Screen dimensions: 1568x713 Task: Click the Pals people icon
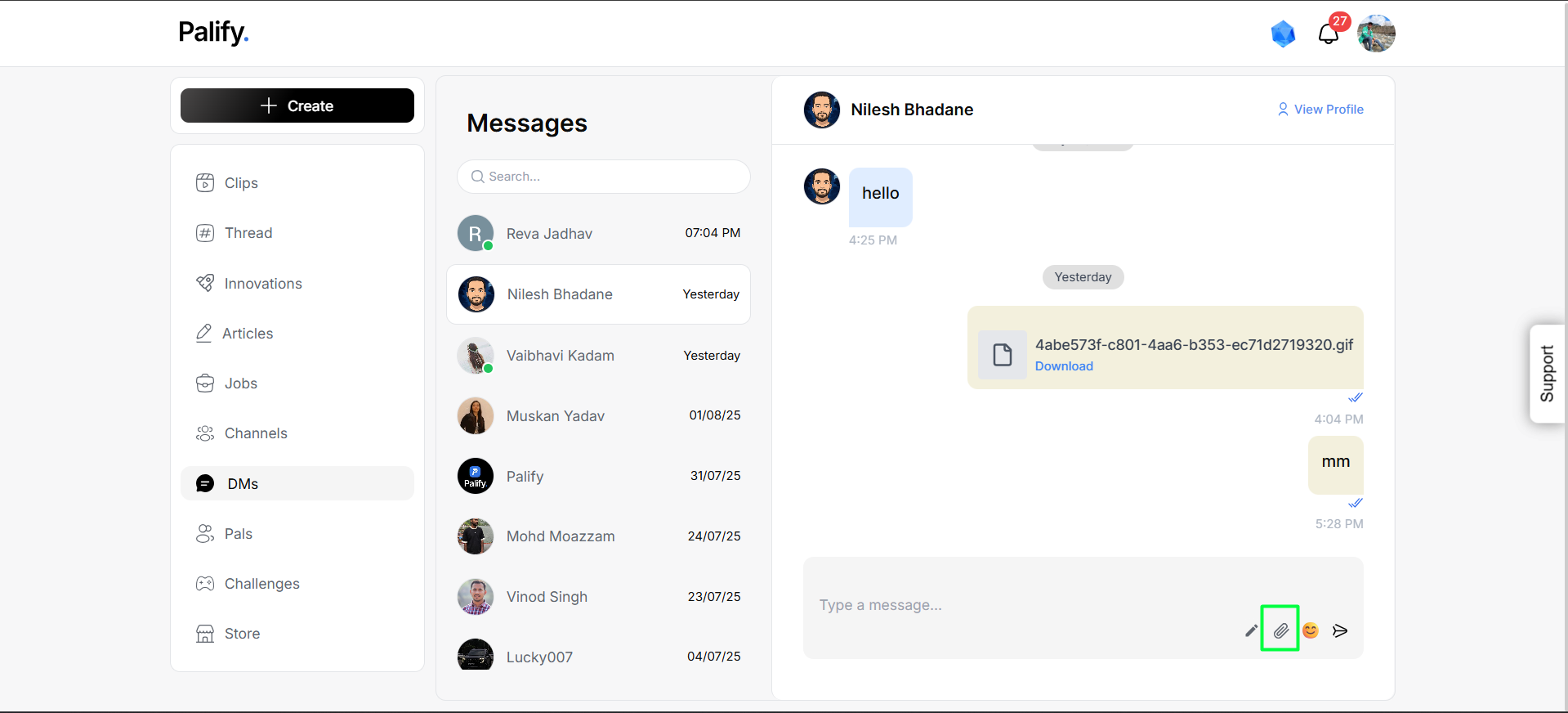tap(205, 533)
